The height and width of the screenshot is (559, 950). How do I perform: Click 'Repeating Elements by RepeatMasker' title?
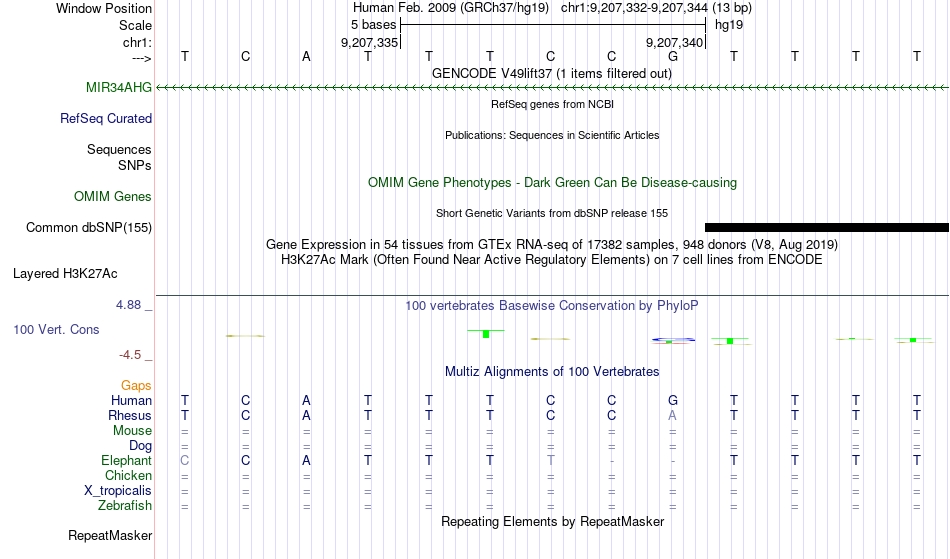pyautogui.click(x=553, y=521)
